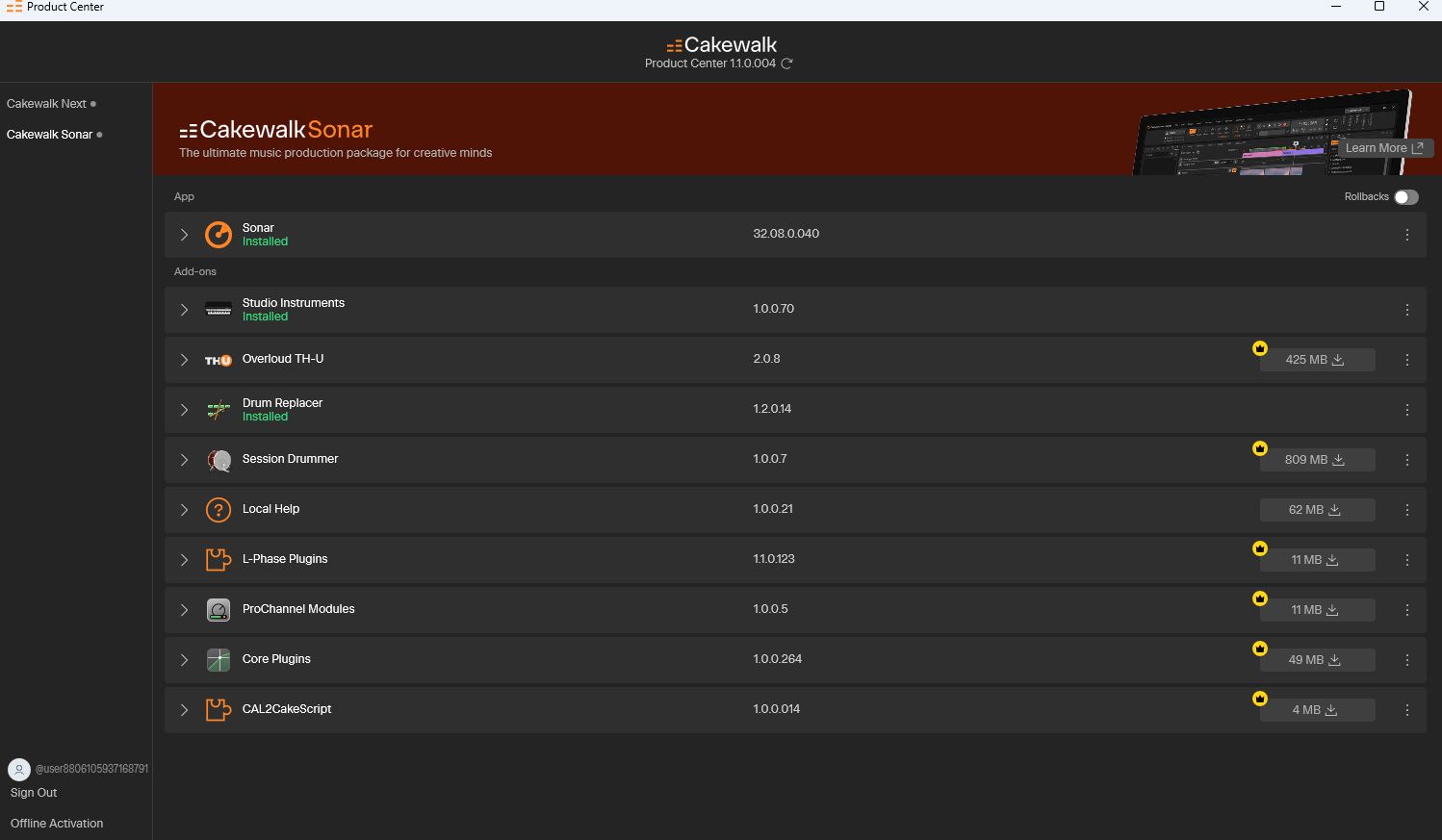Click the Session Drummer icon
The image size is (1442, 840).
[219, 460]
